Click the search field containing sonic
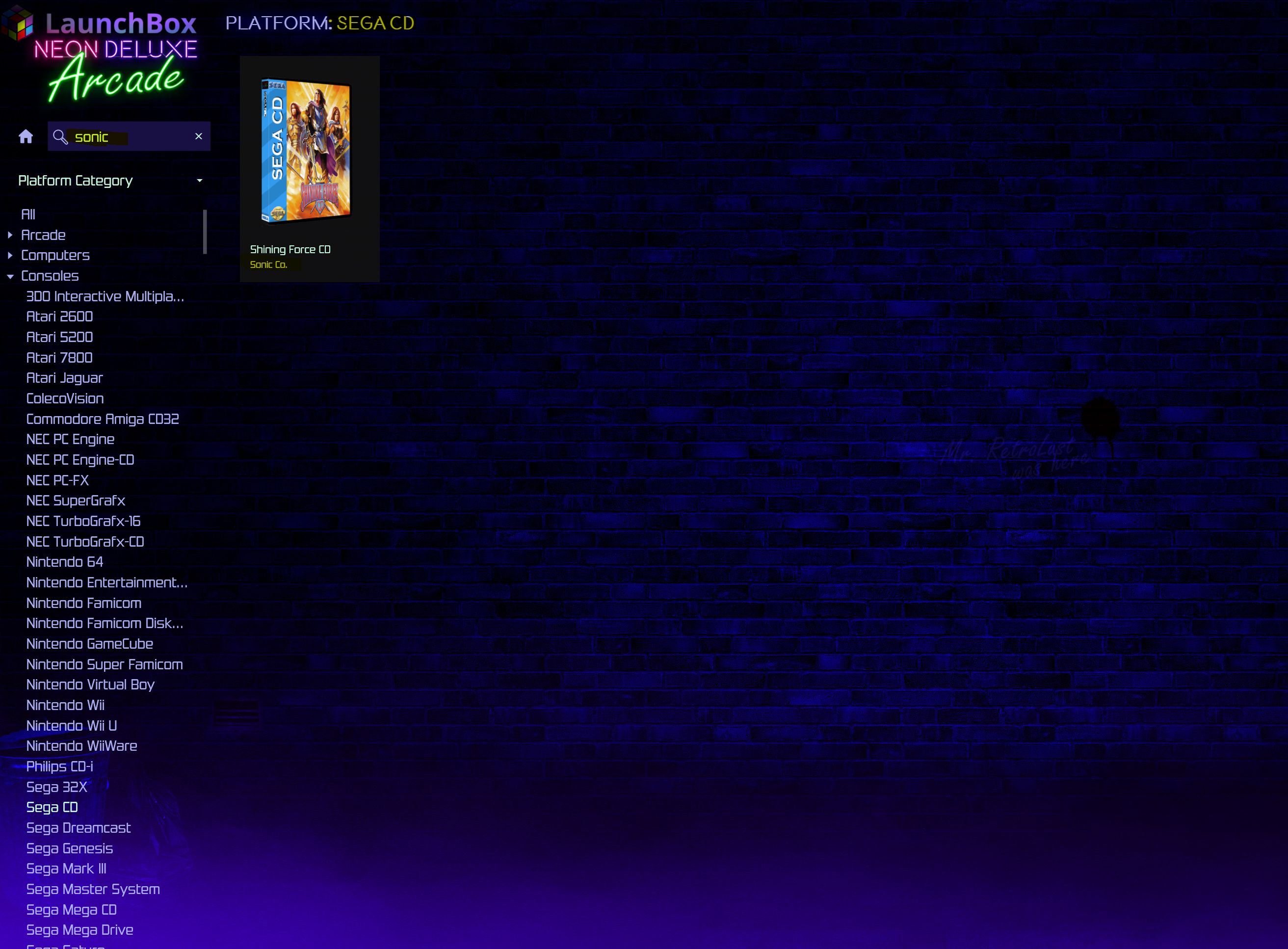 pyautogui.click(x=129, y=137)
